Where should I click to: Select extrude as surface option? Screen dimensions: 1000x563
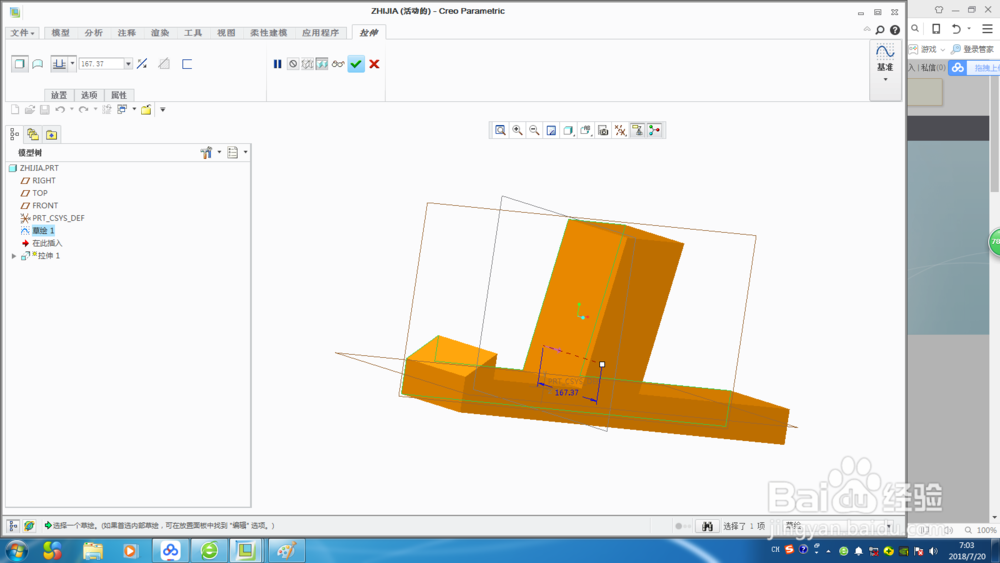point(38,64)
